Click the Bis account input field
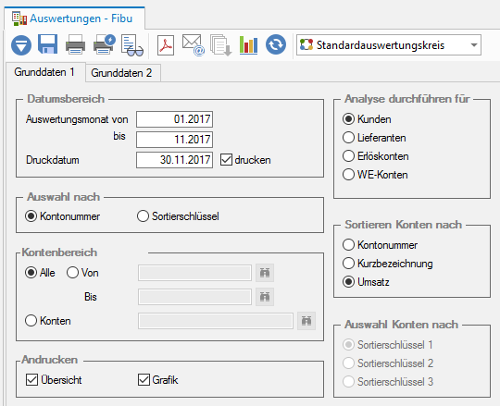 (195, 297)
